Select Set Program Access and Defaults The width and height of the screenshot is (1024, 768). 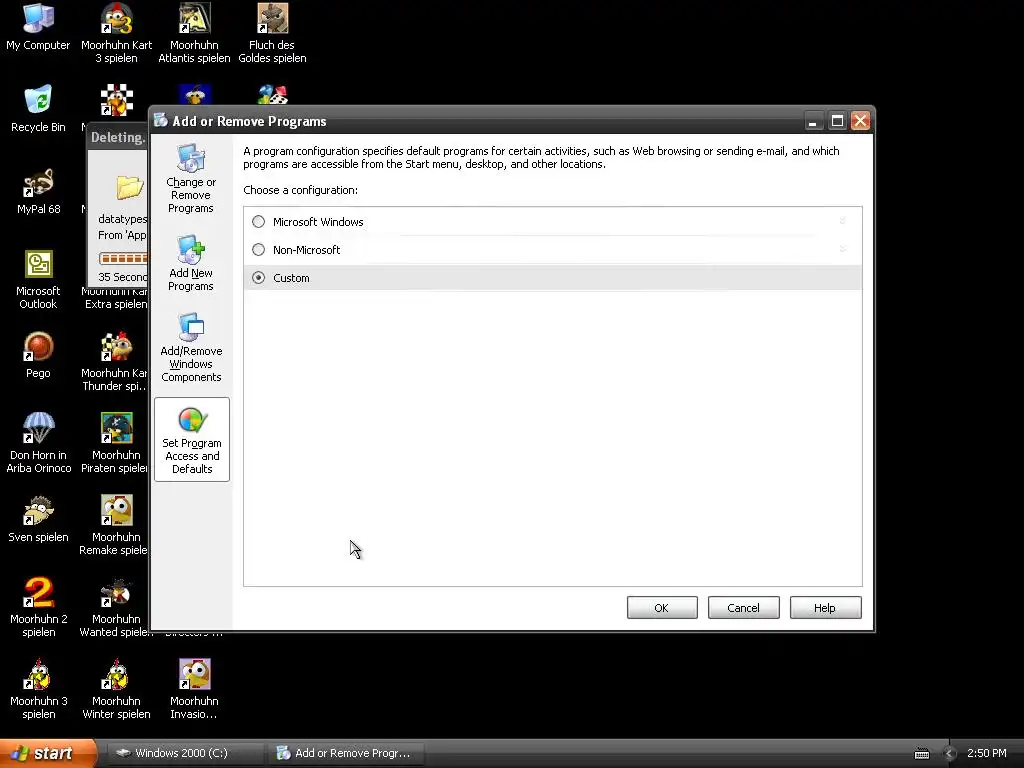[192, 439]
